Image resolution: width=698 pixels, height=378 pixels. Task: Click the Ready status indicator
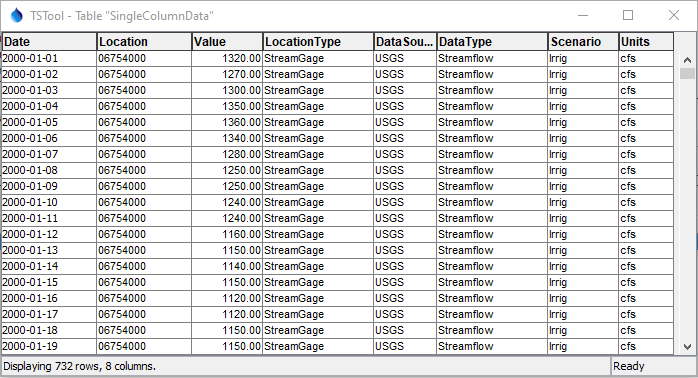point(629,366)
